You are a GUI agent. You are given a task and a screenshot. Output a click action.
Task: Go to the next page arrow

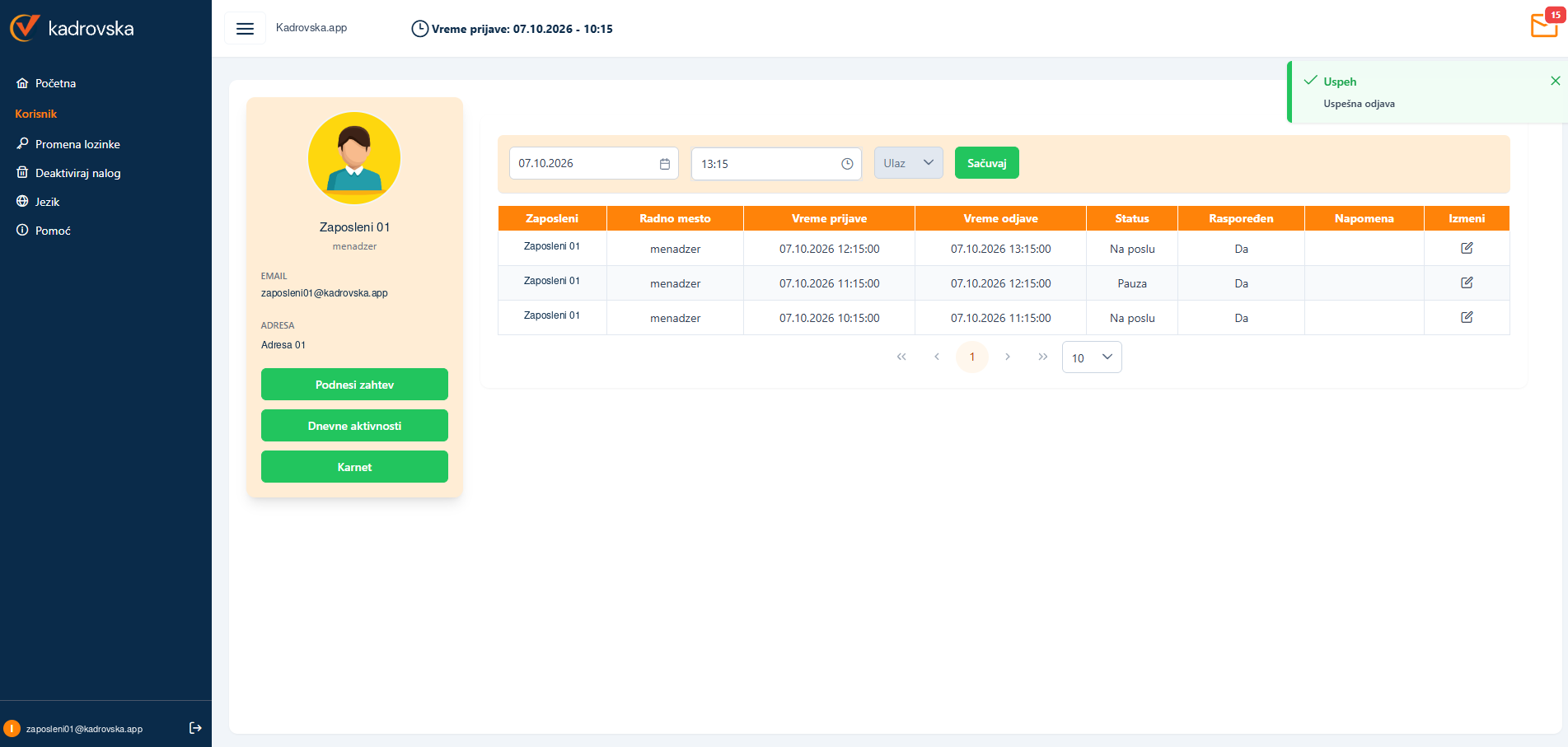coord(1008,357)
